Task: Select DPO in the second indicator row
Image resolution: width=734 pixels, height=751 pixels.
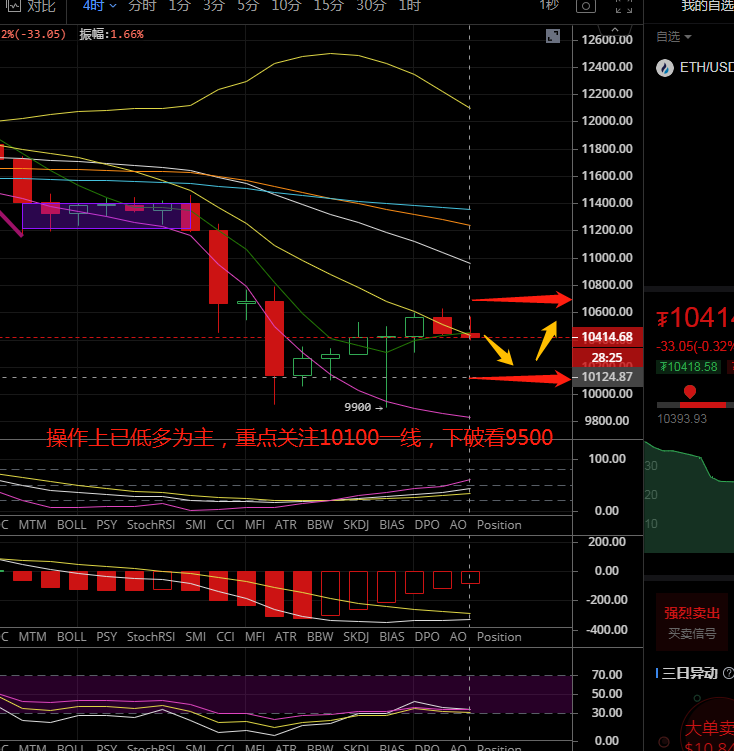Action: coord(427,637)
